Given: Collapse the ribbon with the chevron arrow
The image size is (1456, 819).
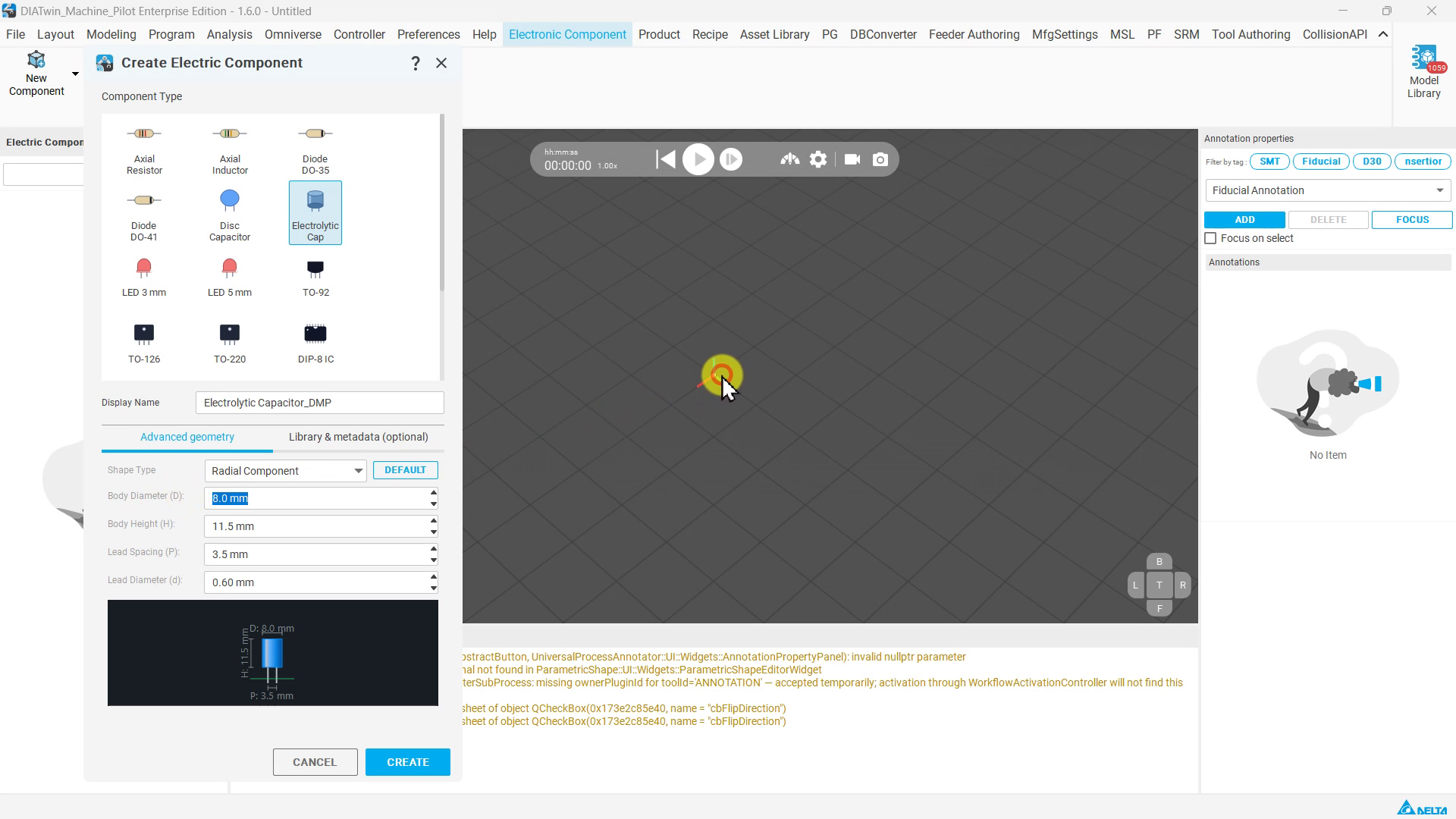Looking at the screenshot, I should 1383,34.
